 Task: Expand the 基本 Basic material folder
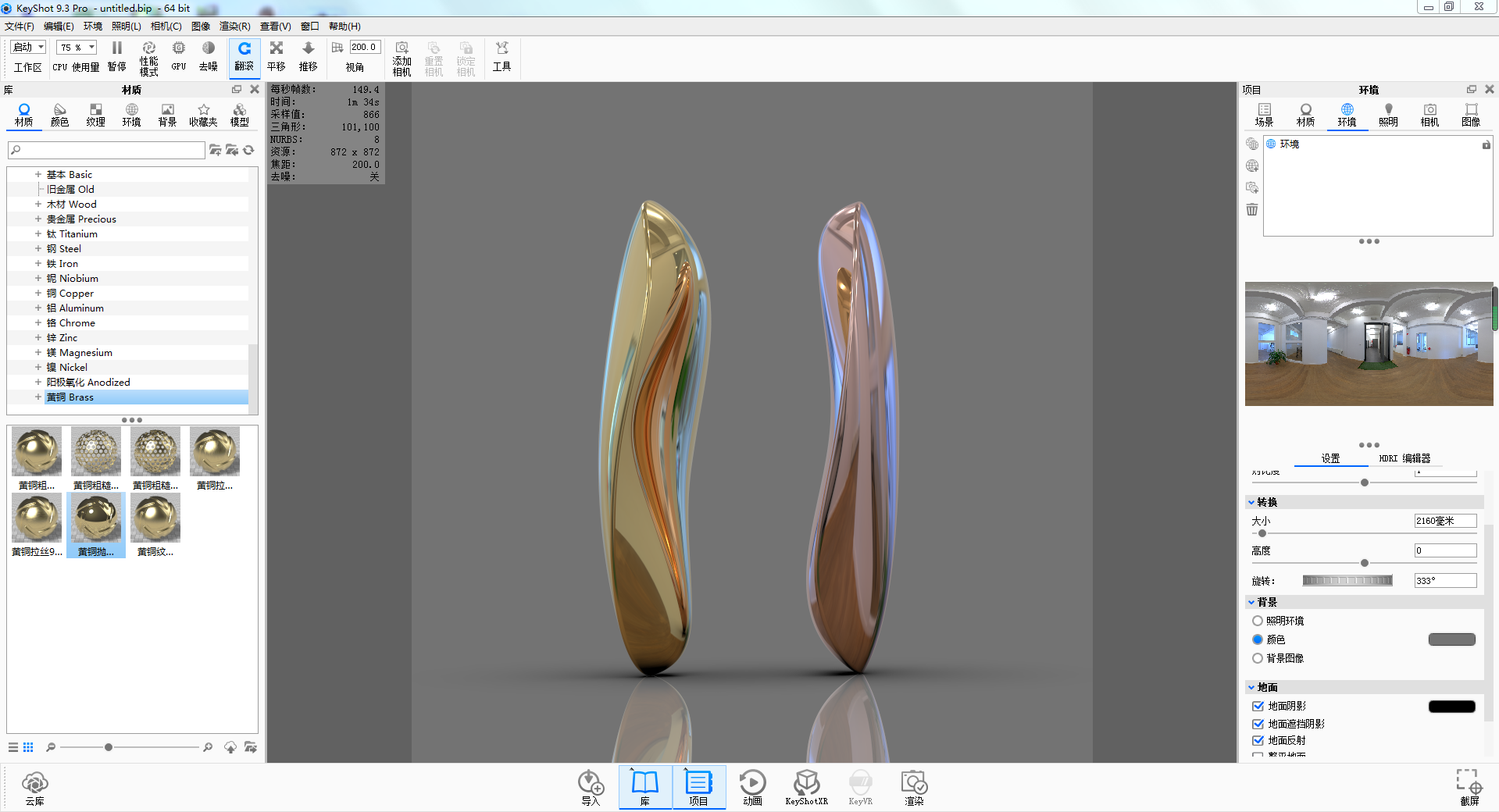pyautogui.click(x=37, y=175)
